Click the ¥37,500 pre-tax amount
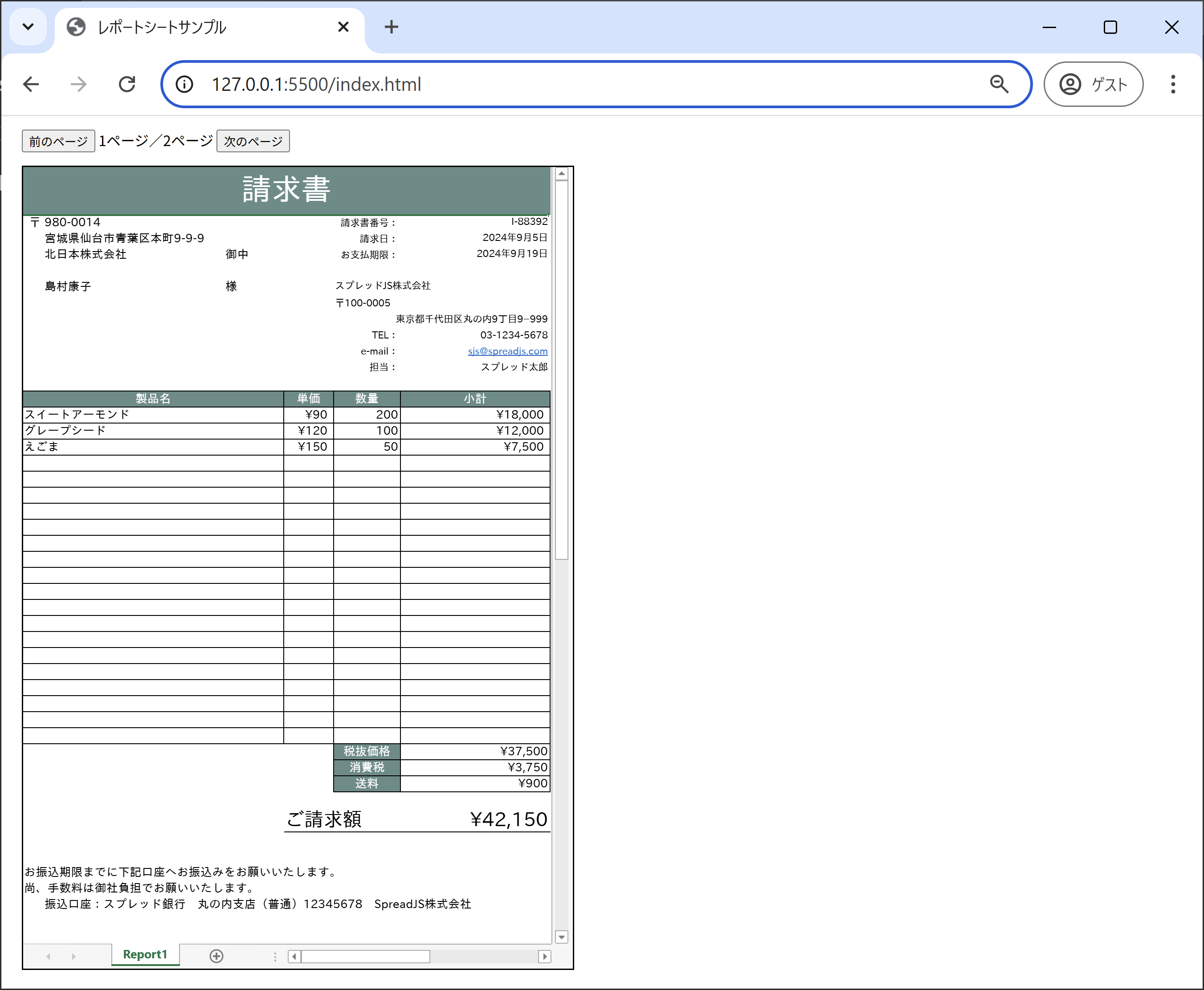The width and height of the screenshot is (1204, 990). tap(475, 752)
